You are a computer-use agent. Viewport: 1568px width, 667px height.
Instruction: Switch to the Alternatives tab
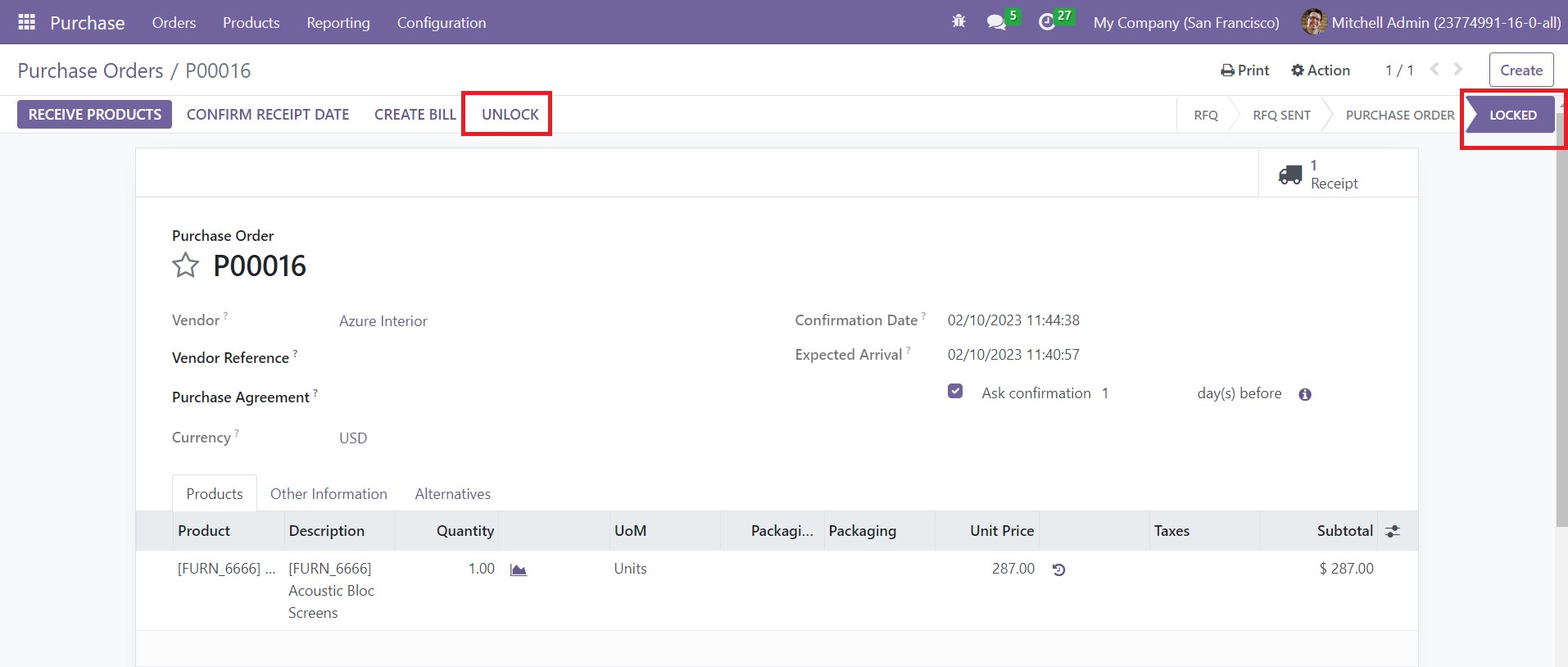(452, 494)
